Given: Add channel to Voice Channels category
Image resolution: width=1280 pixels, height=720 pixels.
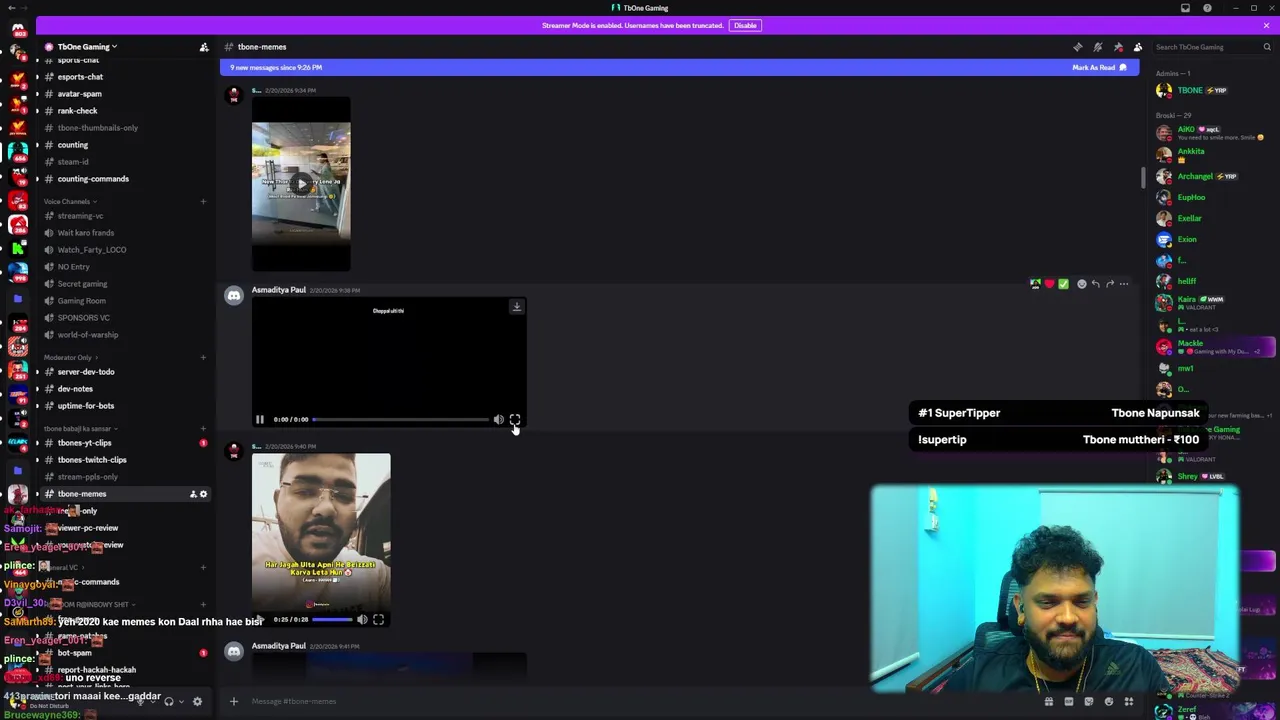Looking at the screenshot, I should point(203,202).
